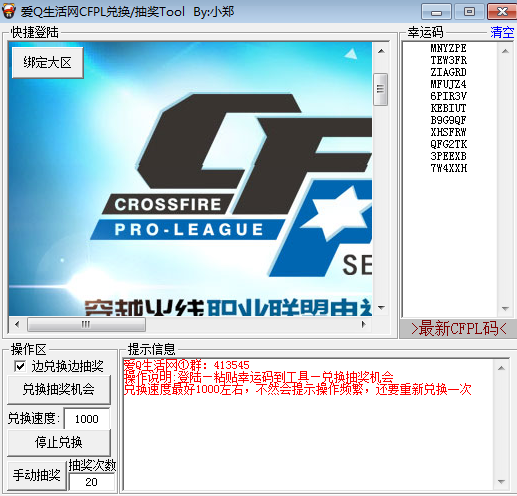Select lucky code MFUJZ4
Screen dimensions: 517x496
(448, 84)
